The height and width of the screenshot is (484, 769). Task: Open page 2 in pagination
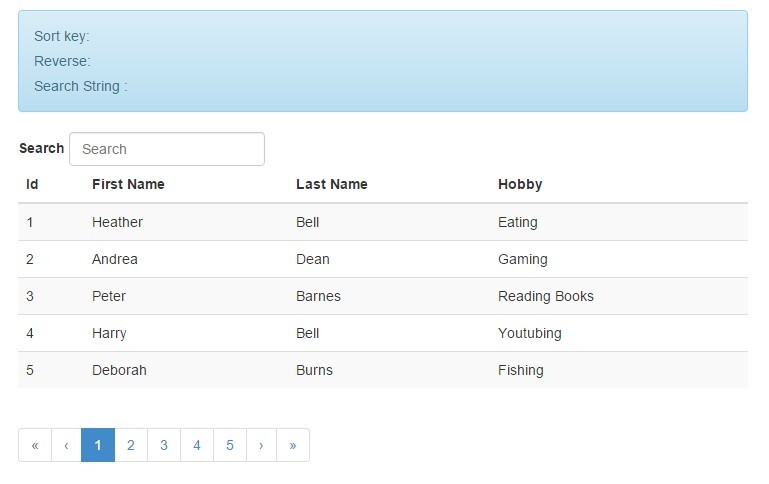pyautogui.click(x=131, y=445)
